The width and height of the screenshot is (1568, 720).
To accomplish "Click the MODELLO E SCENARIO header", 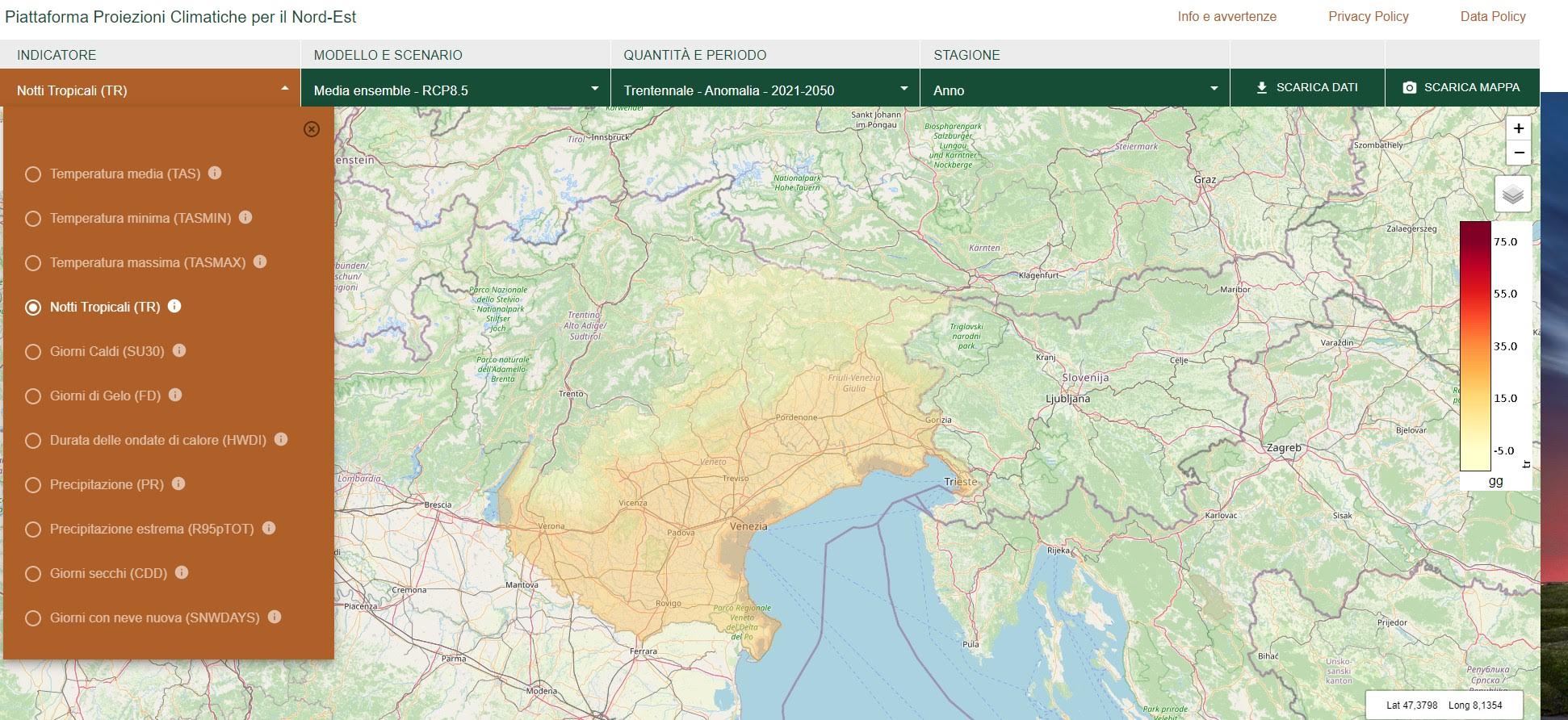I will click(388, 55).
